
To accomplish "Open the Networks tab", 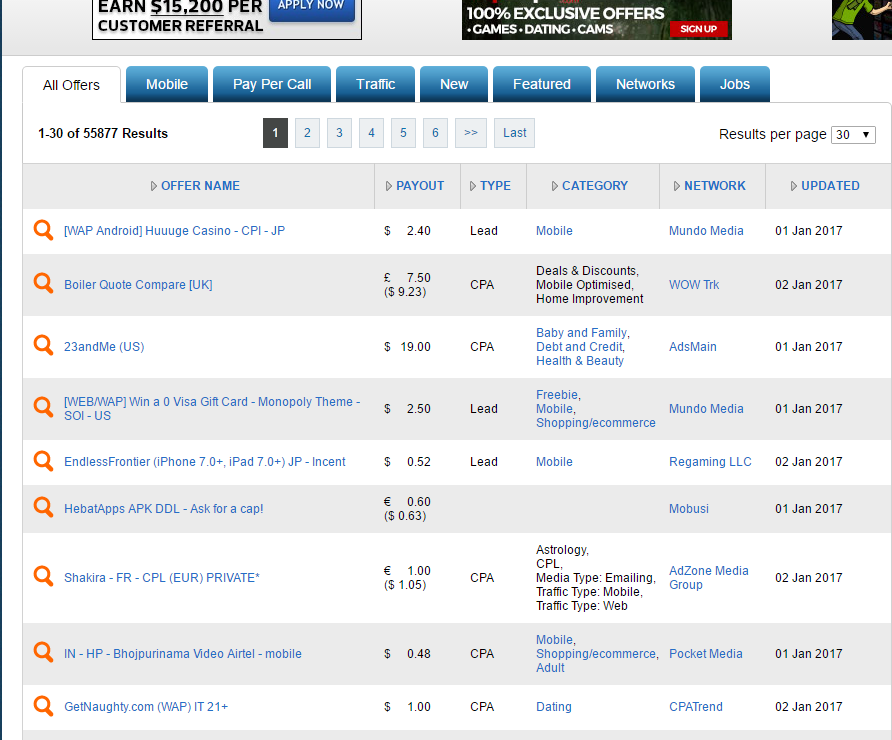I will coord(645,85).
